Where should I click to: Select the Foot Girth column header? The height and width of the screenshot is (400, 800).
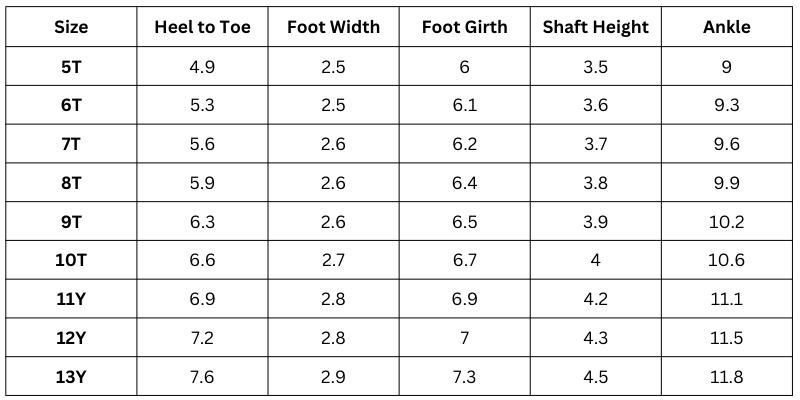[464, 27]
